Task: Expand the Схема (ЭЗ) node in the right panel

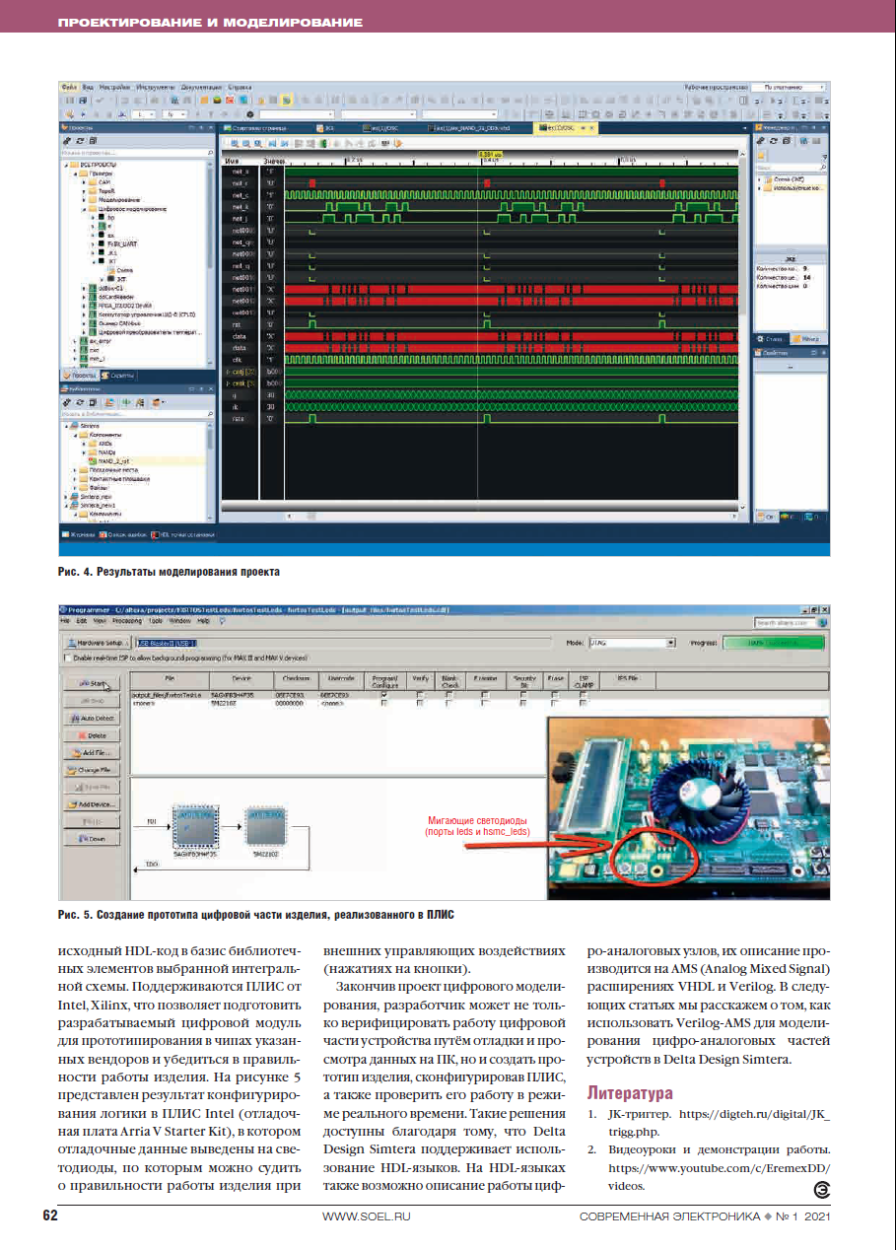Action: pos(758,179)
